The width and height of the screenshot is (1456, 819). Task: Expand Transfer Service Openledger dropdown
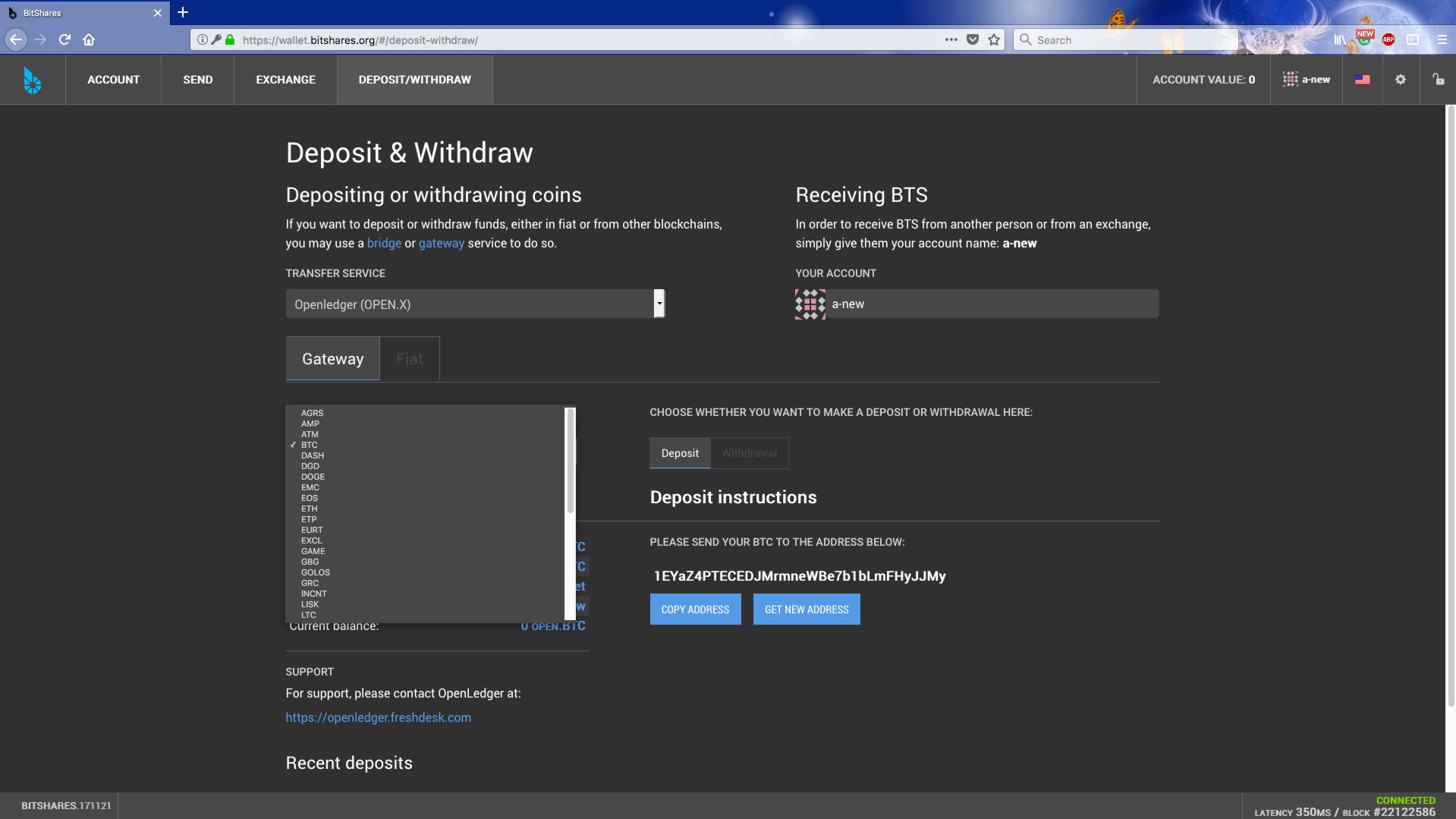475,304
